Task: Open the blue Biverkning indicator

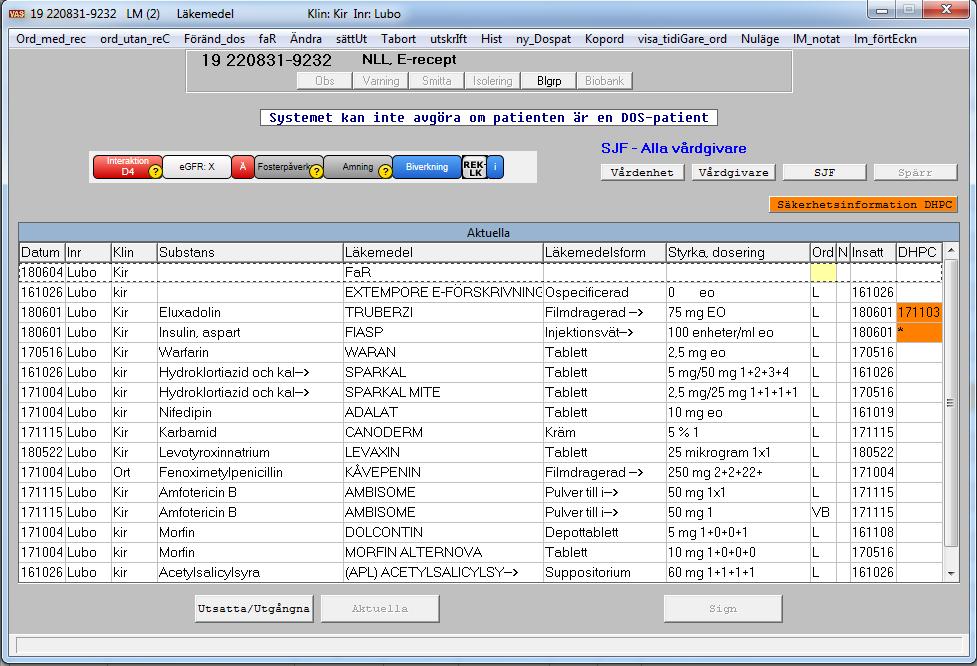Action: [427, 167]
